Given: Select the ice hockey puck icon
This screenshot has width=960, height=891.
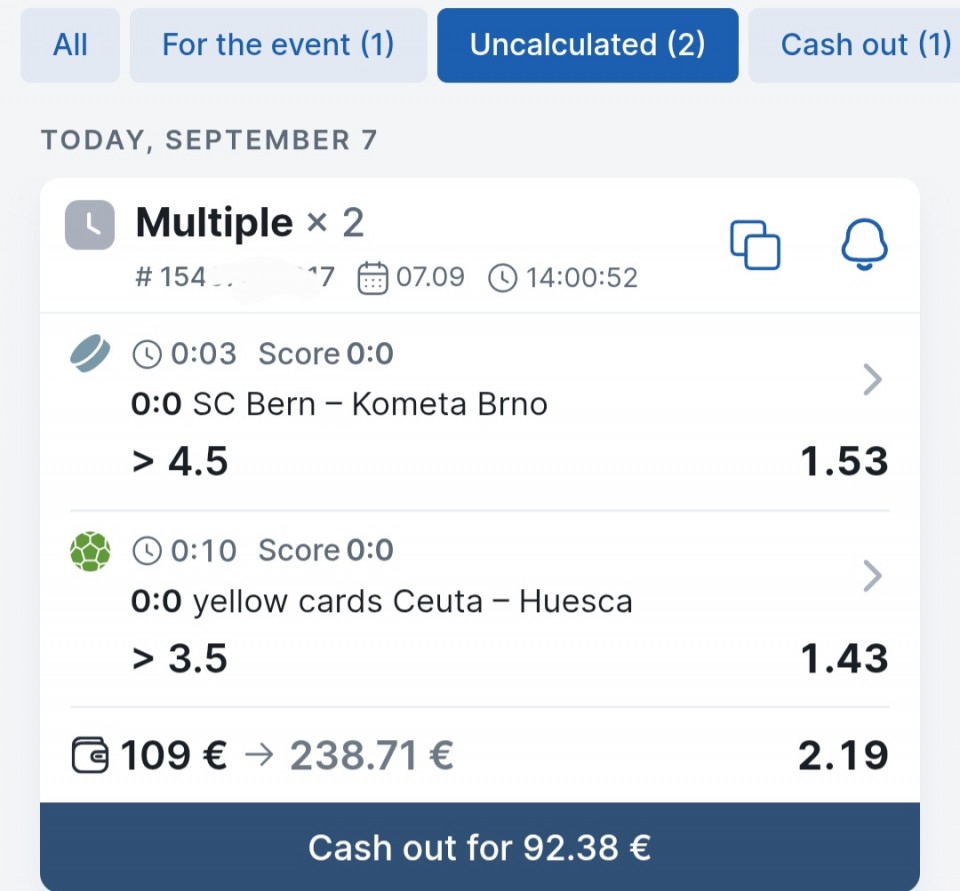Looking at the screenshot, I should tap(90, 353).
